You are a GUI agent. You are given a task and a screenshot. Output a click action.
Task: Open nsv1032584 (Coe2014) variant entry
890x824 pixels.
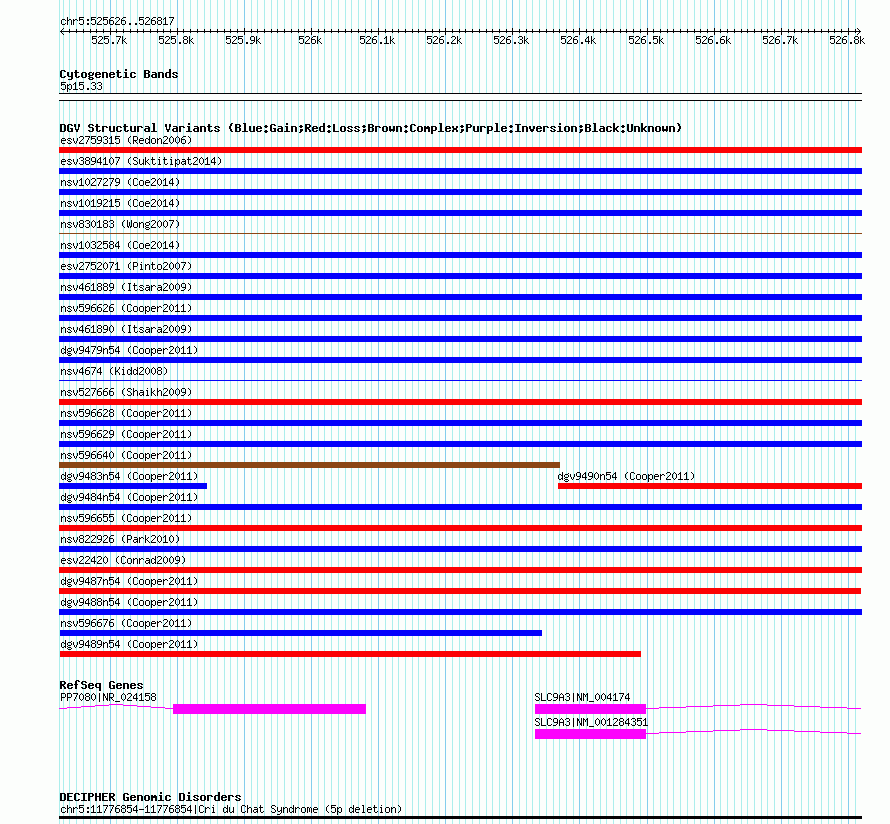[120, 245]
